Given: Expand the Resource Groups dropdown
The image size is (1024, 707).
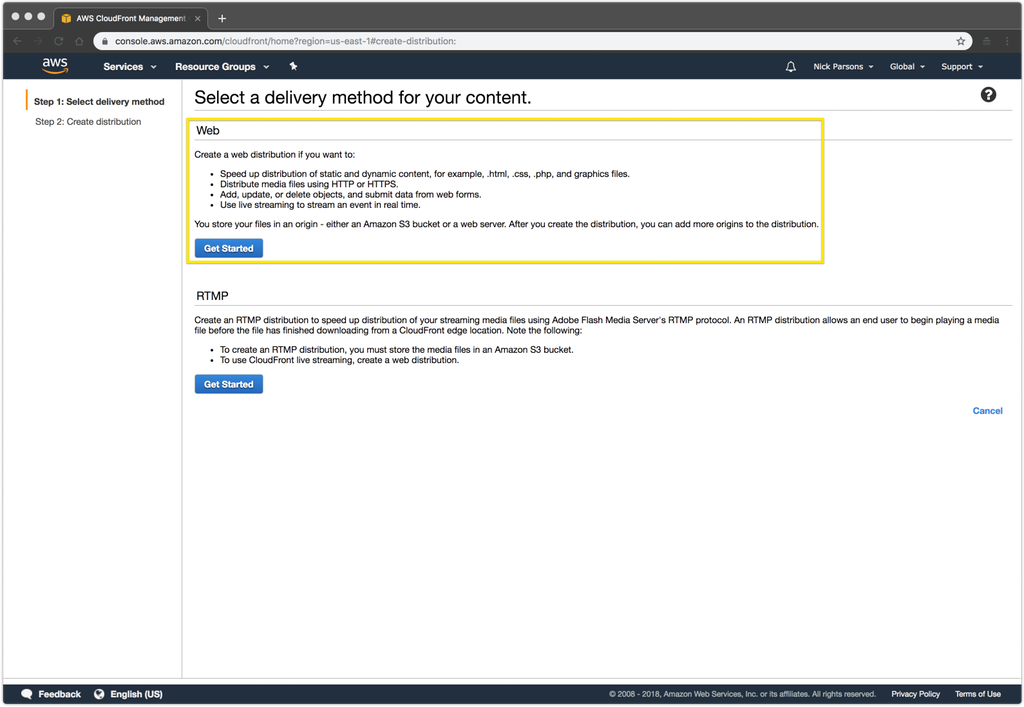Looking at the screenshot, I should pos(222,67).
